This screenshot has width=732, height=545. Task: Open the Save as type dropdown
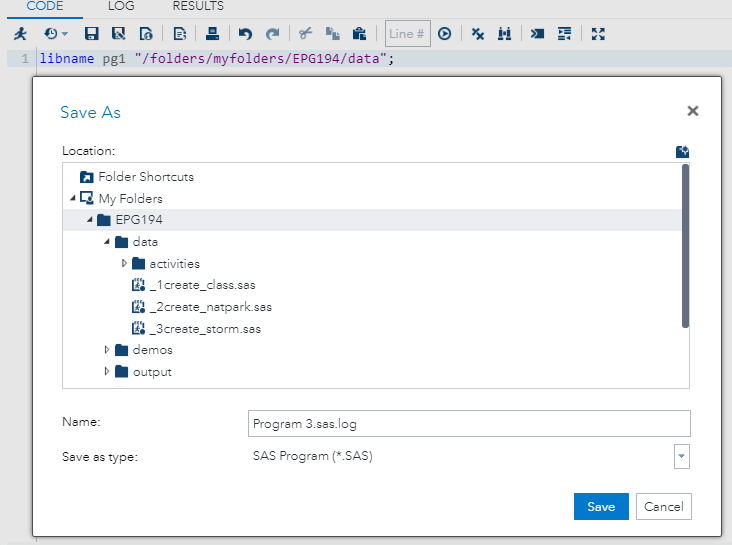pyautogui.click(x=681, y=457)
